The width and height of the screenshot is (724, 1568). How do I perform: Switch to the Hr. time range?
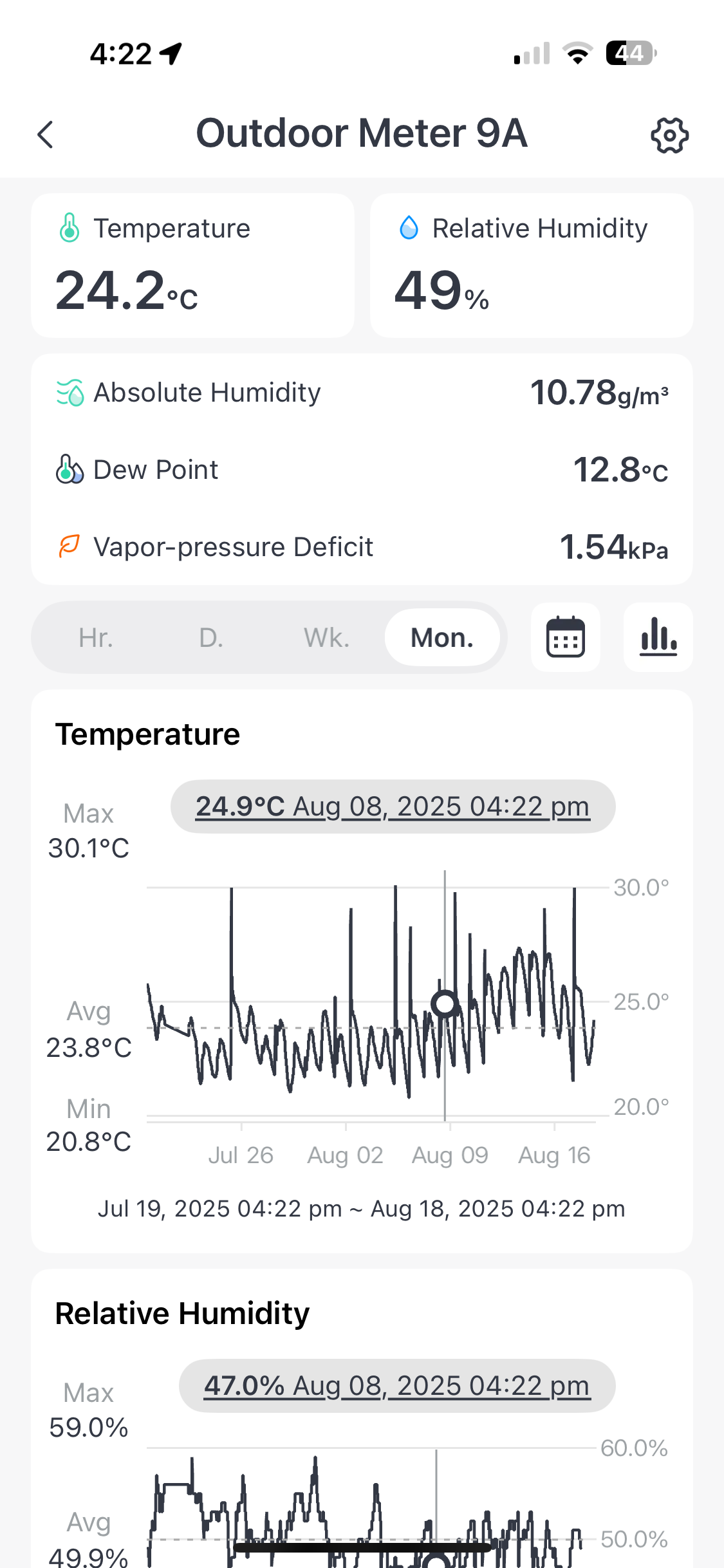[x=96, y=638]
